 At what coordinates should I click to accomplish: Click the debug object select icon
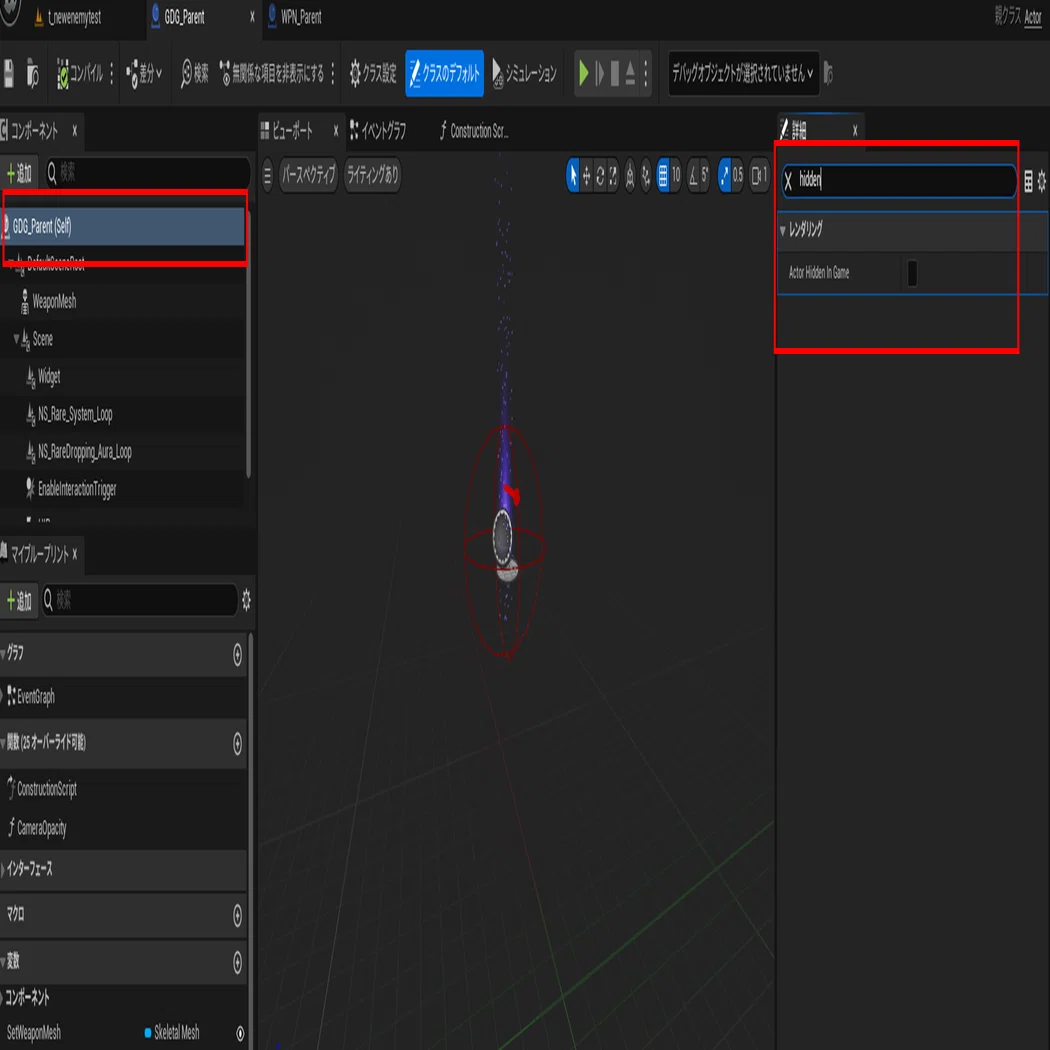828,73
